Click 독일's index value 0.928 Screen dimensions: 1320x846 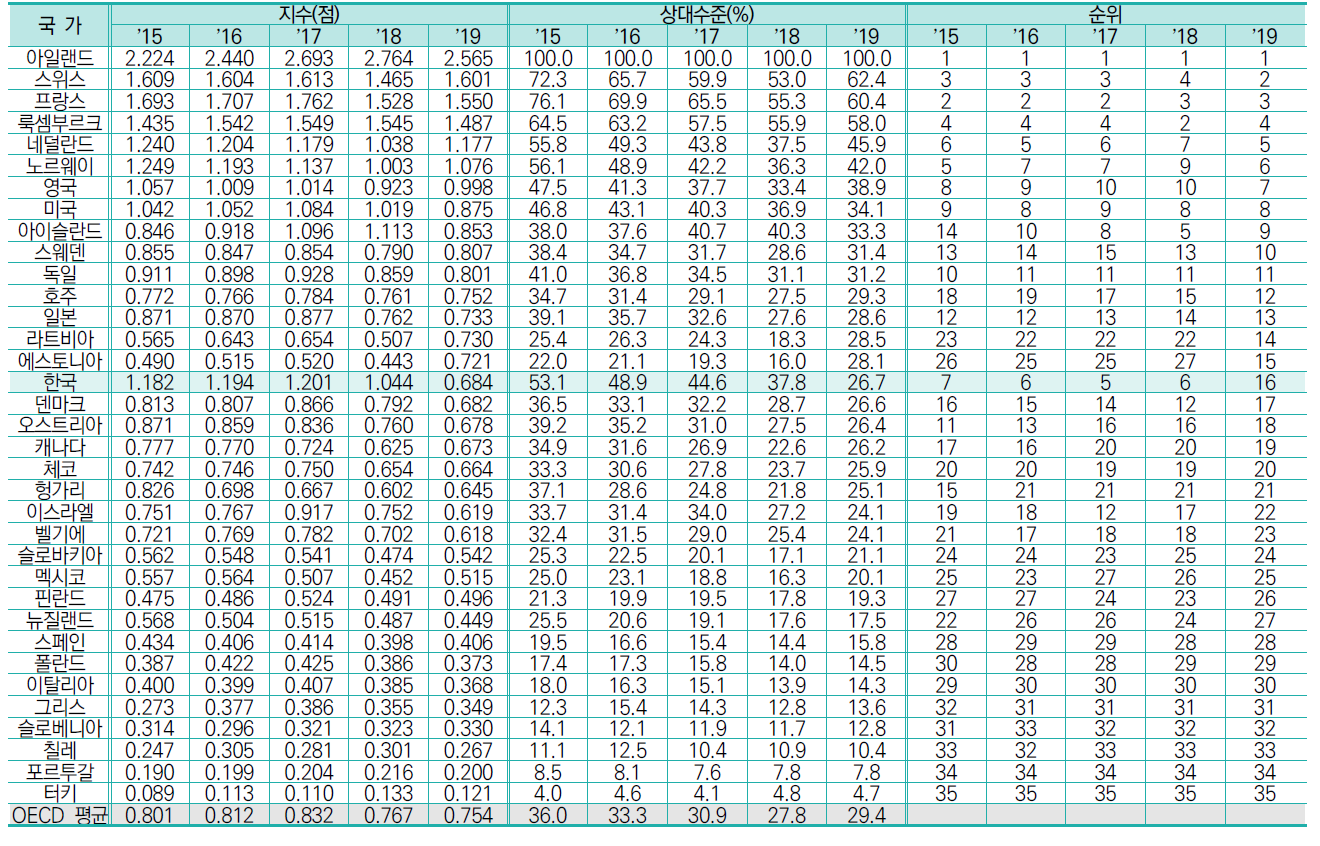(x=308, y=273)
